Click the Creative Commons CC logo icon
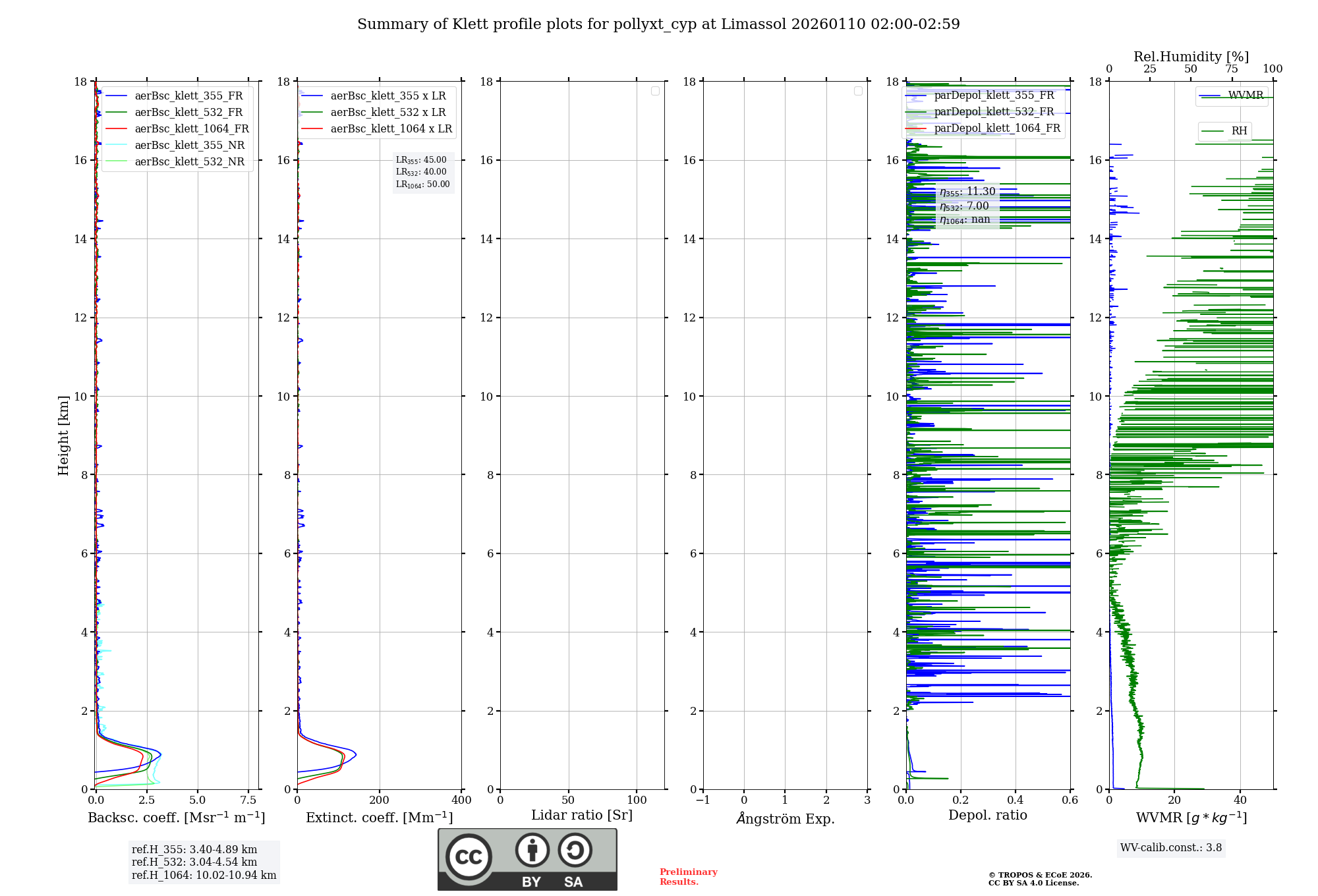This screenshot has width=1318, height=896. 469,856
